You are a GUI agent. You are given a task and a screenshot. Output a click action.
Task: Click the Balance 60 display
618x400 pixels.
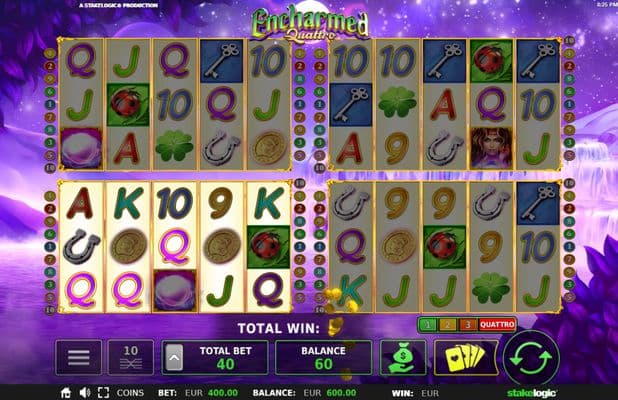coord(324,357)
